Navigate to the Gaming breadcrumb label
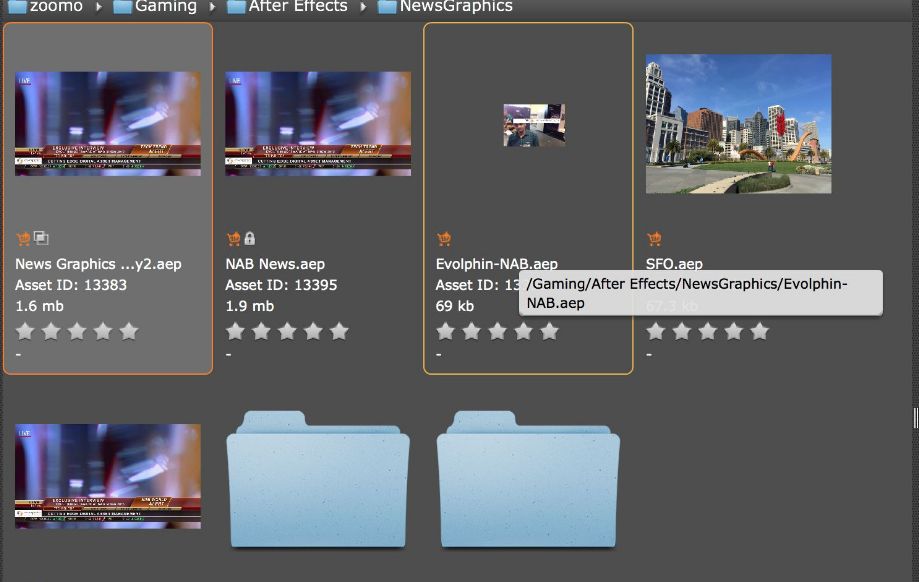This screenshot has width=919, height=582. tap(166, 6)
